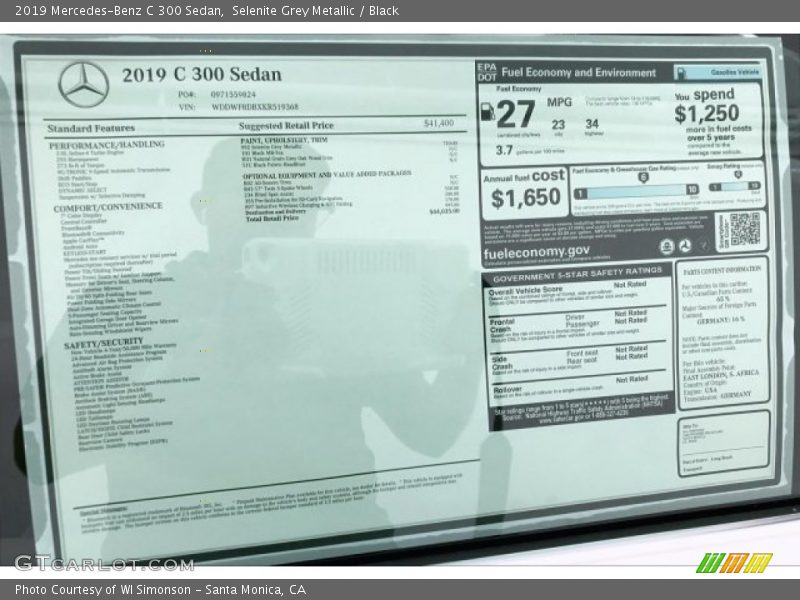Click 'GOVERNMENT 5-STAR SAFETY RATINGS' header
Screen dimensions: 800x600
[577, 274]
